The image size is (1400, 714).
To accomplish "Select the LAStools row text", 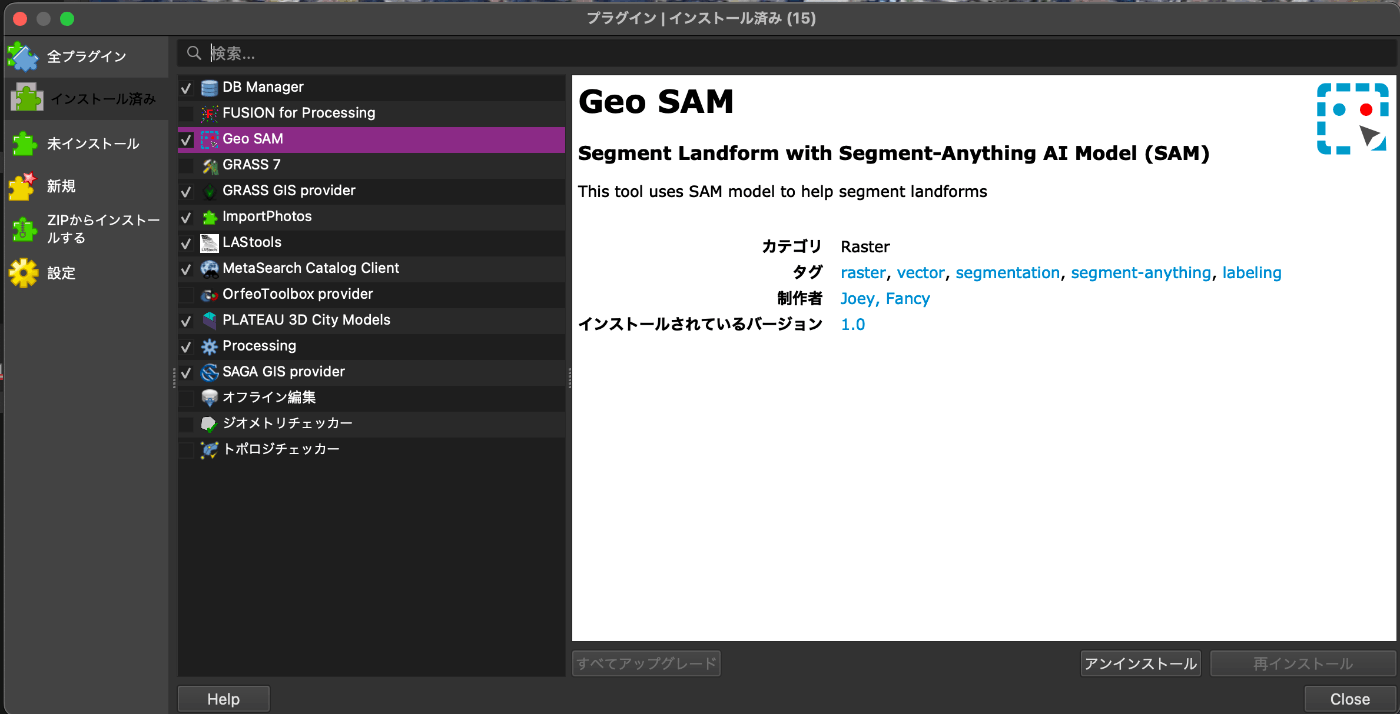I will tap(252, 243).
